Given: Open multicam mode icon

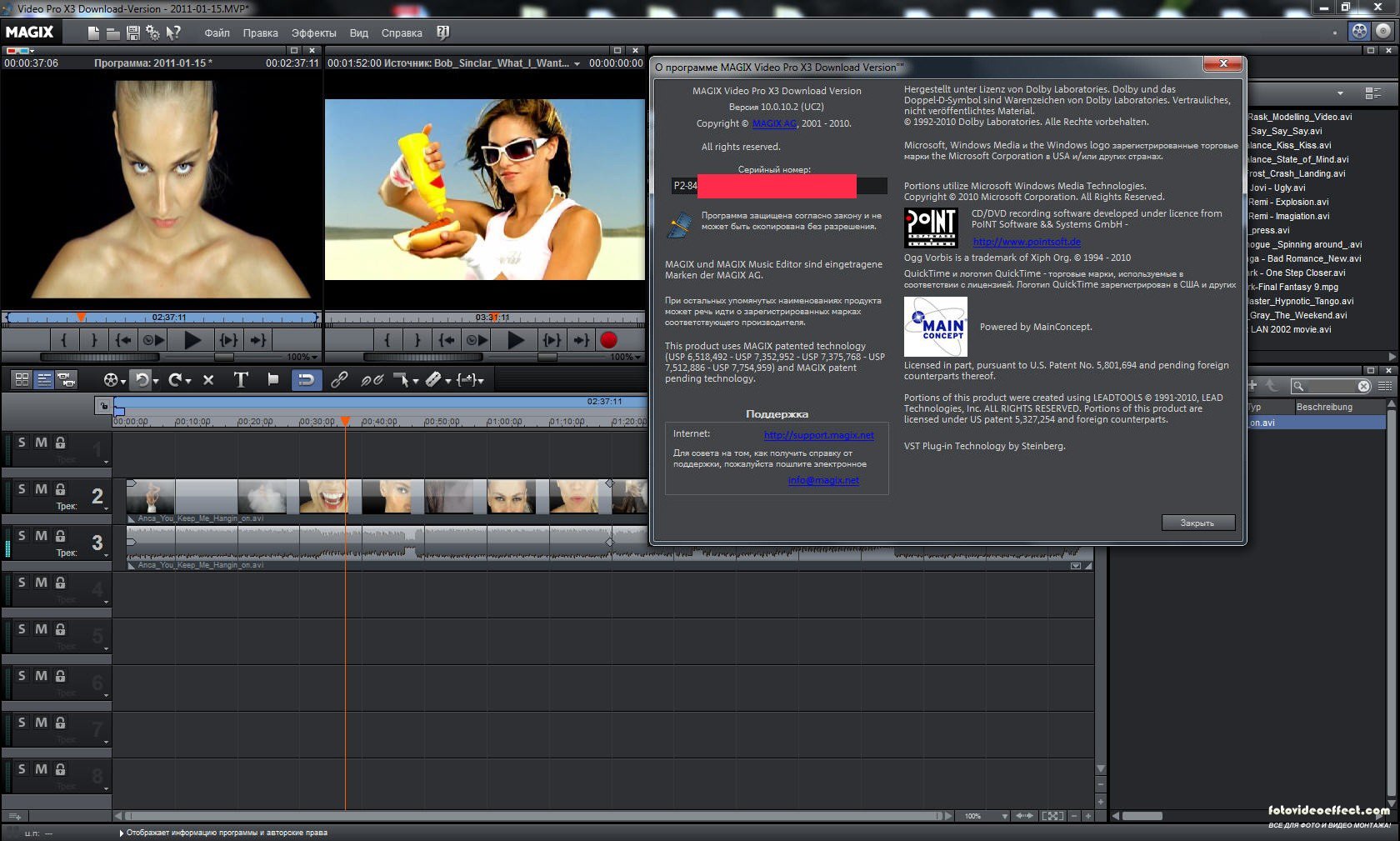Looking at the screenshot, I should click(x=66, y=379).
